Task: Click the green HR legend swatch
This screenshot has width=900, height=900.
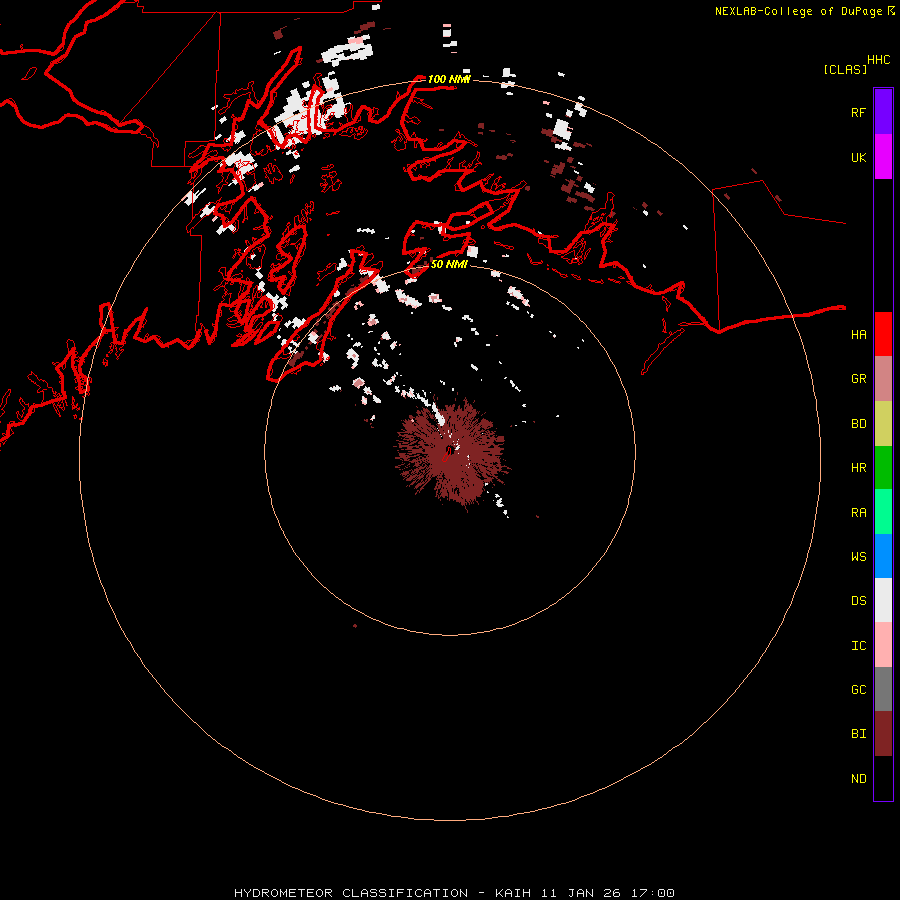Action: (883, 468)
